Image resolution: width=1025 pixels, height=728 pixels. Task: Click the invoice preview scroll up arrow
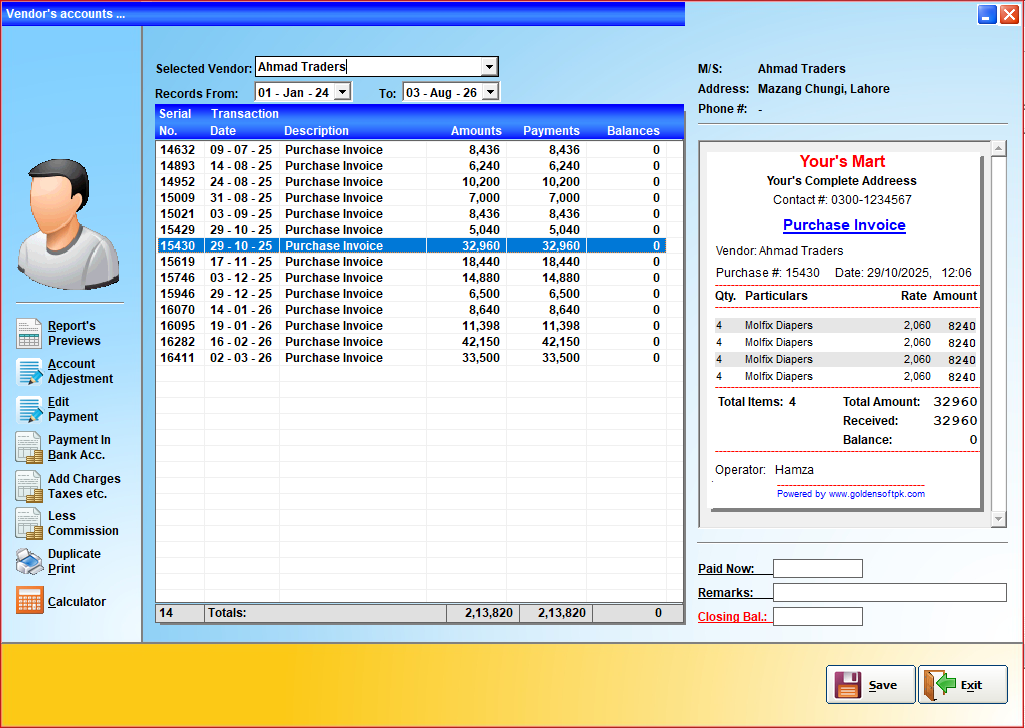[x=998, y=148]
